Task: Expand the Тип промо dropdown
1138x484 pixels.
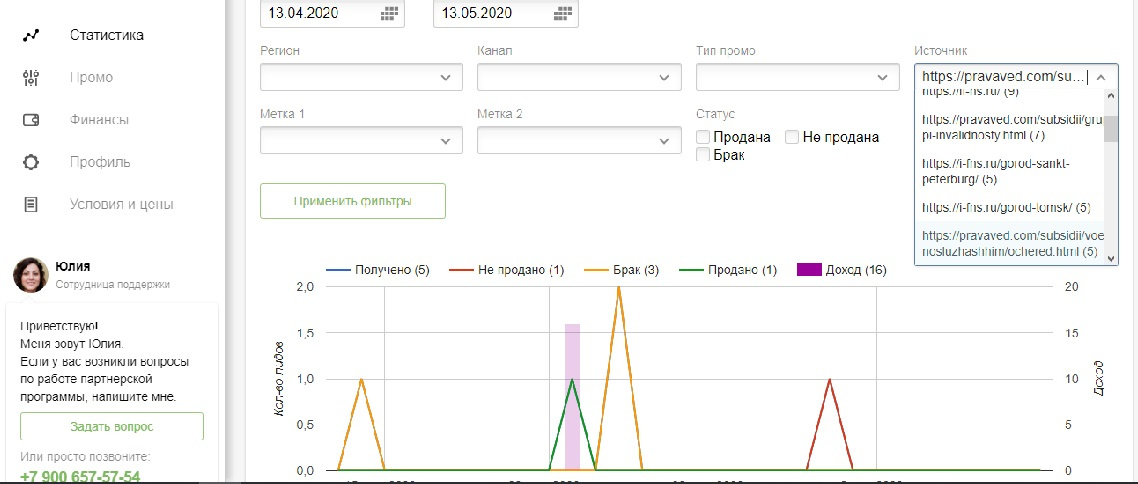Action: coord(798,77)
